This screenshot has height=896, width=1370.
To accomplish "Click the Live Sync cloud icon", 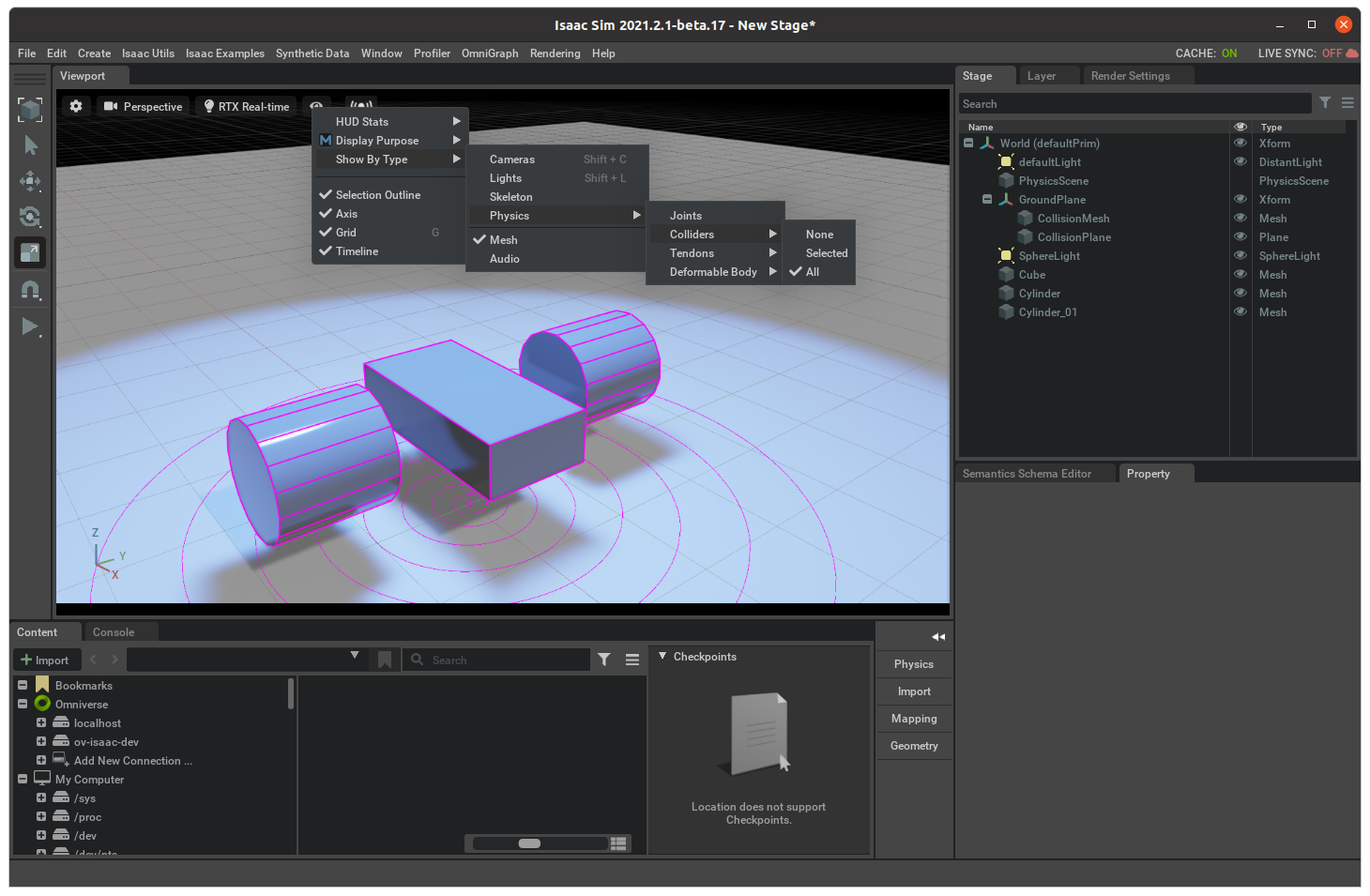I will tap(1352, 53).
